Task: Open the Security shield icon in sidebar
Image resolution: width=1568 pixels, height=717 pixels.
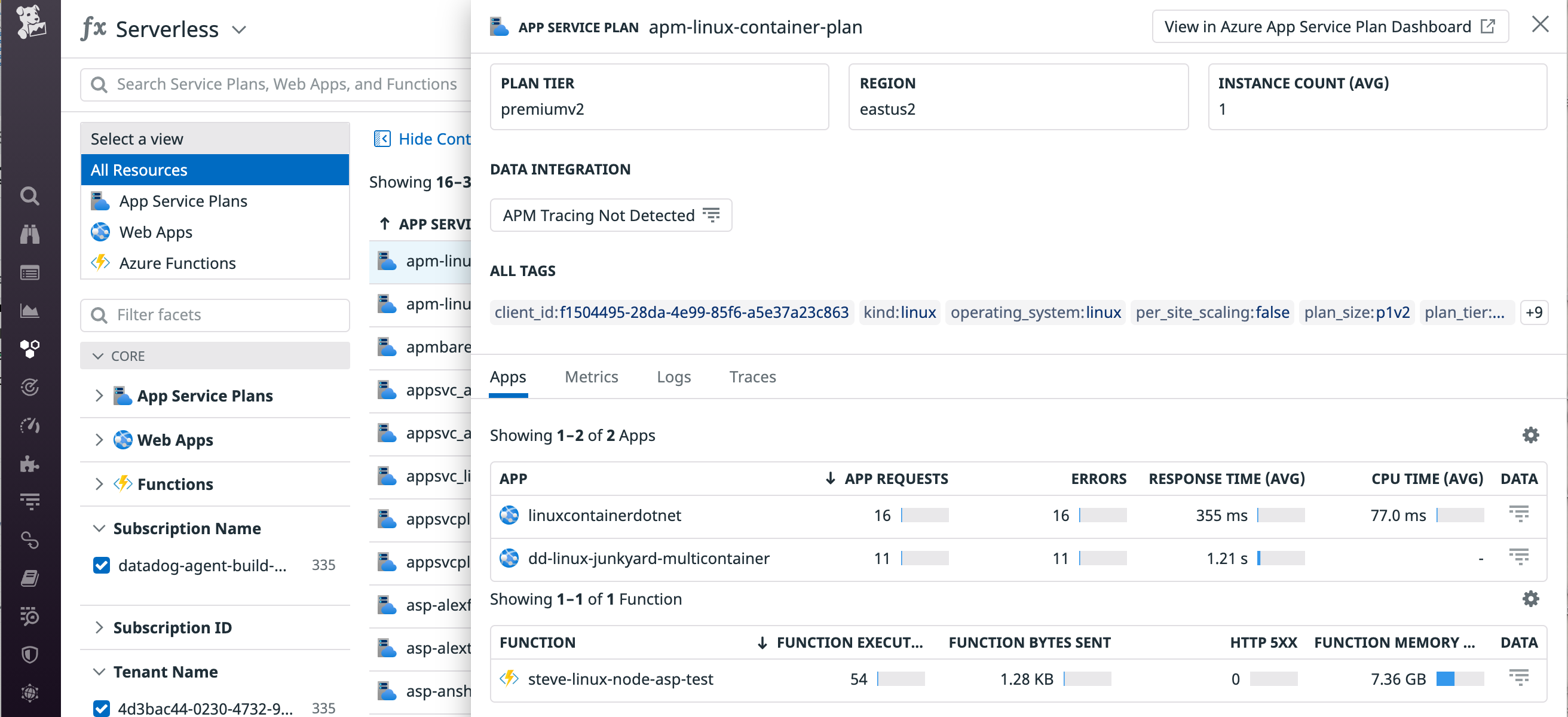Action: 30,654
